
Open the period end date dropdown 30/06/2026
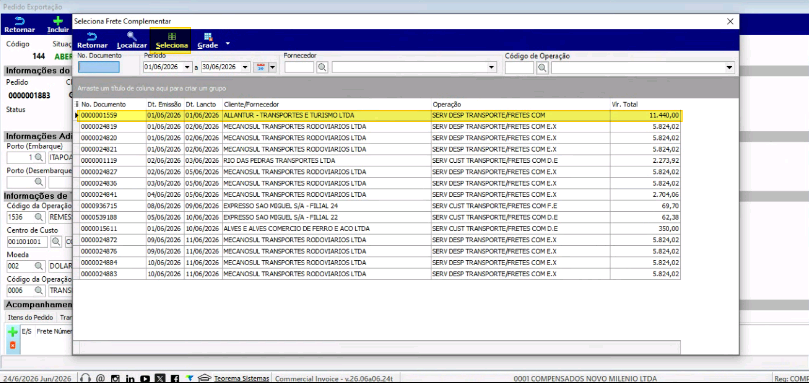245,67
